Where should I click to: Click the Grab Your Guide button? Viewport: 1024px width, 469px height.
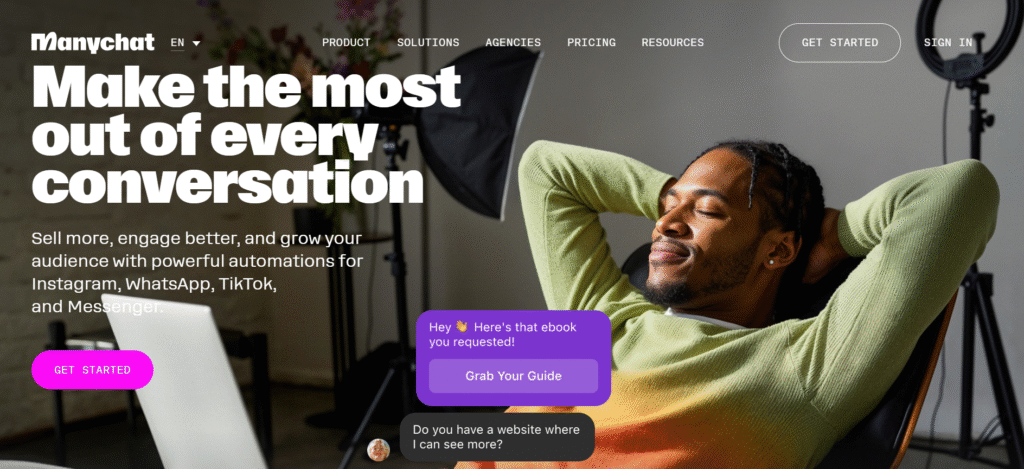(513, 376)
